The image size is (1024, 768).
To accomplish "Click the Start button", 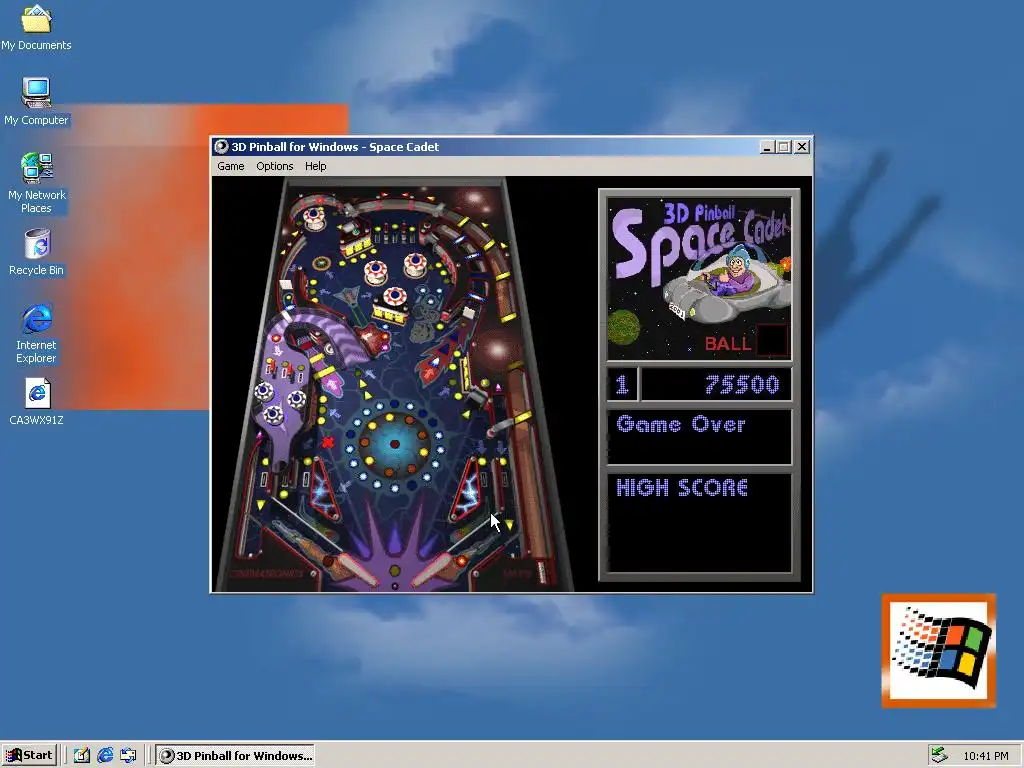I will (x=29, y=756).
